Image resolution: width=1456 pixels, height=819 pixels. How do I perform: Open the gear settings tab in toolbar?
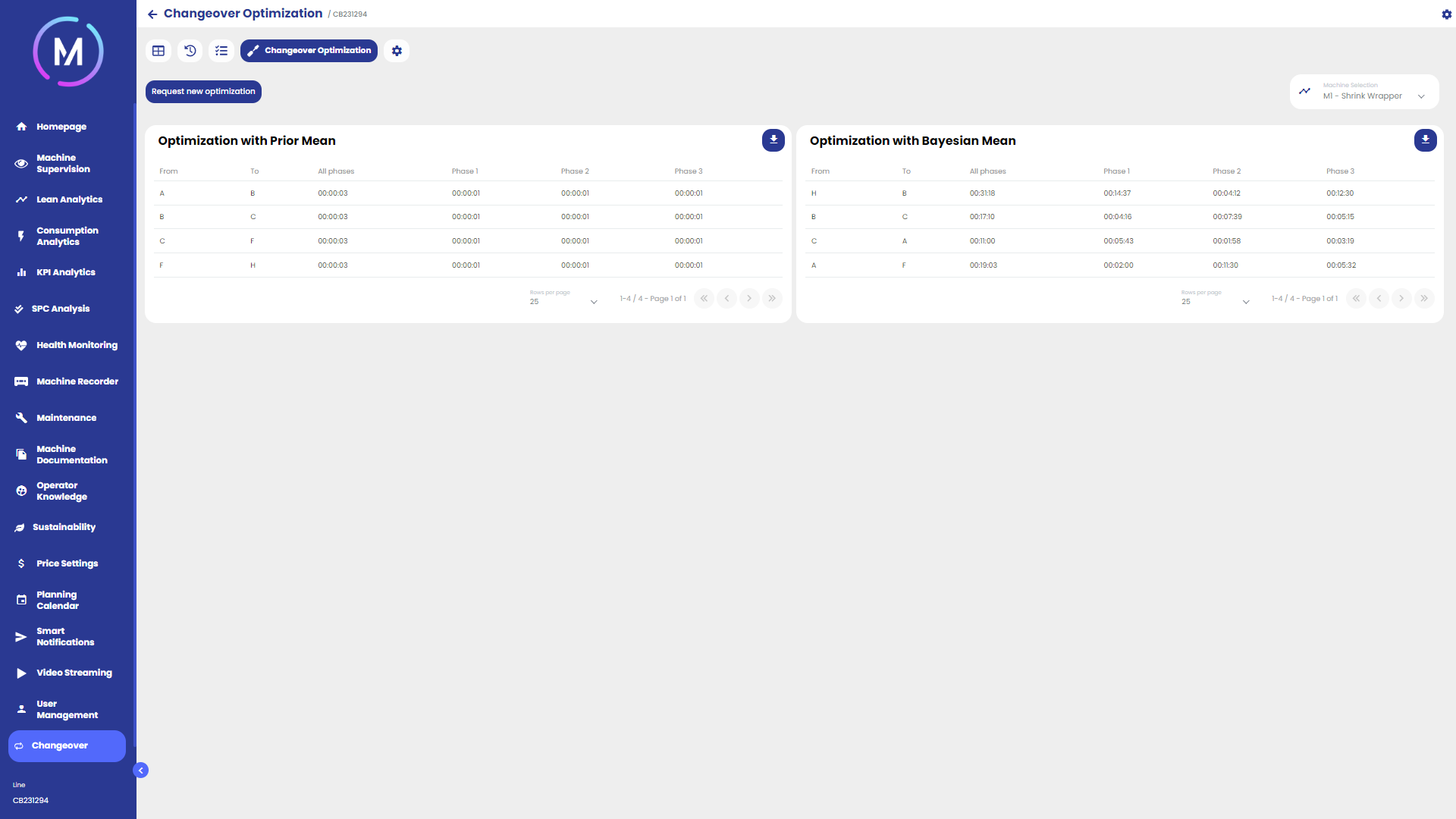[397, 51]
